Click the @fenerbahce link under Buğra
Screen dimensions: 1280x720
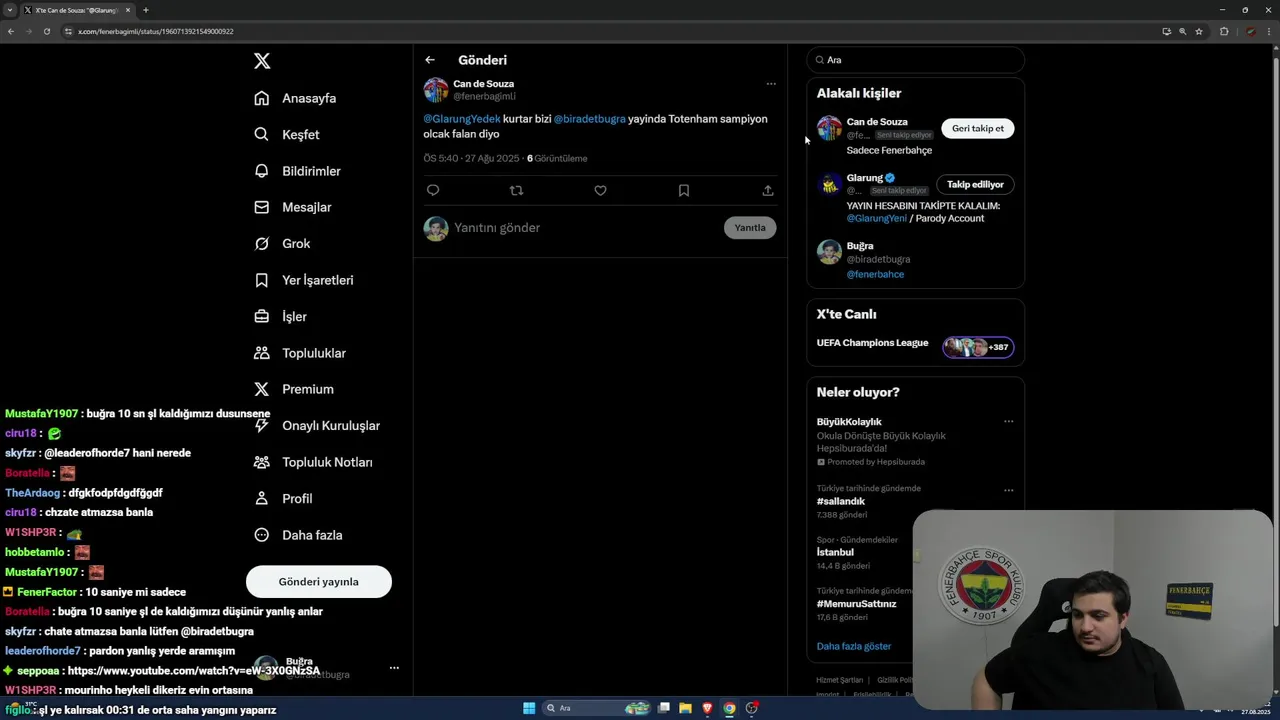(x=875, y=274)
